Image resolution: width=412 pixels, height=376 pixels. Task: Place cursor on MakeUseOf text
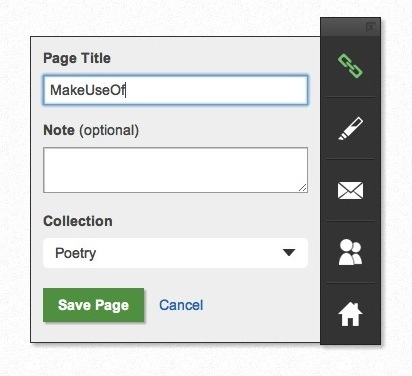pos(87,90)
